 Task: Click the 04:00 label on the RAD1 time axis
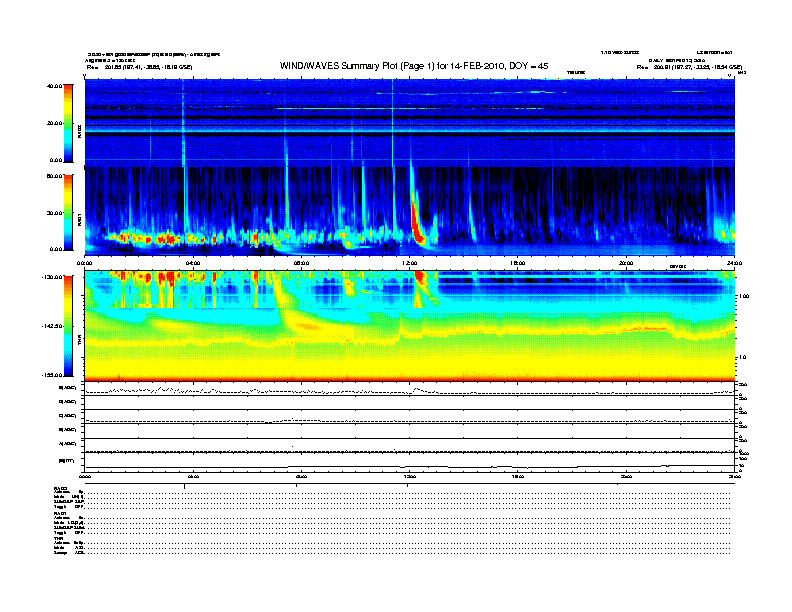click(x=193, y=262)
